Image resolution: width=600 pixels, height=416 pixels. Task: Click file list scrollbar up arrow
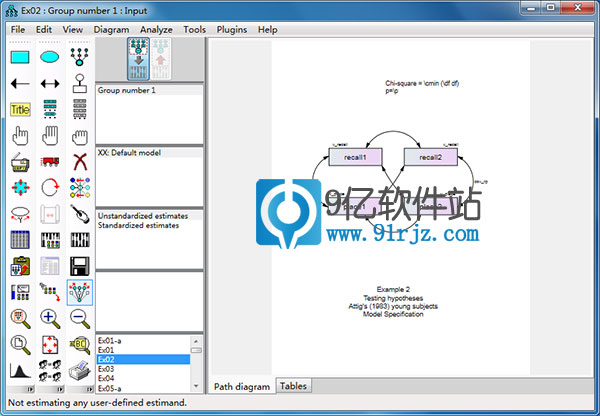(196, 341)
